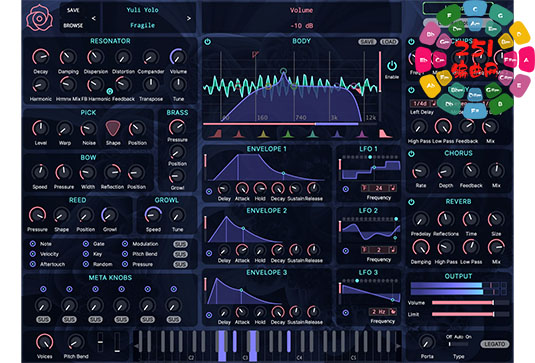Screen dimensions: 535x363
Task: Click the Envelope 1 curve display
Action: [266, 167]
